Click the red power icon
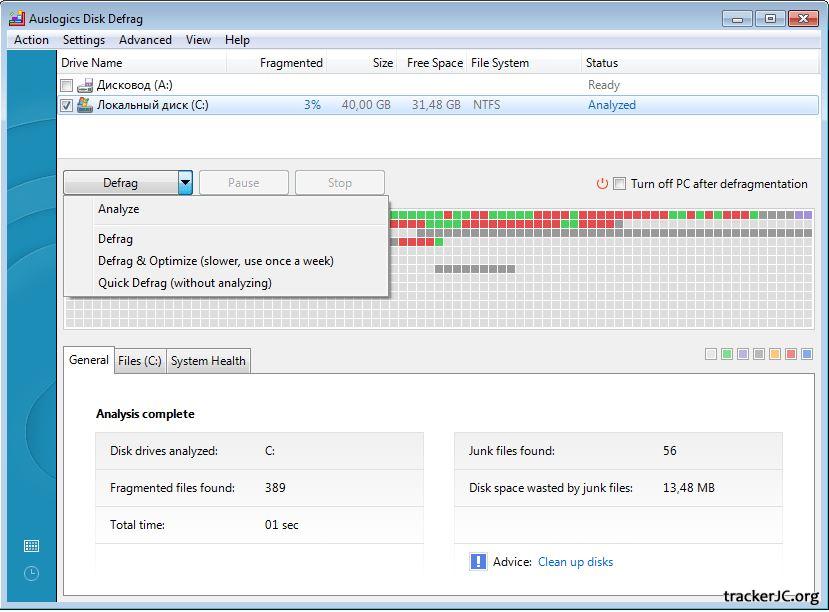This screenshot has width=829, height=612. coord(602,184)
